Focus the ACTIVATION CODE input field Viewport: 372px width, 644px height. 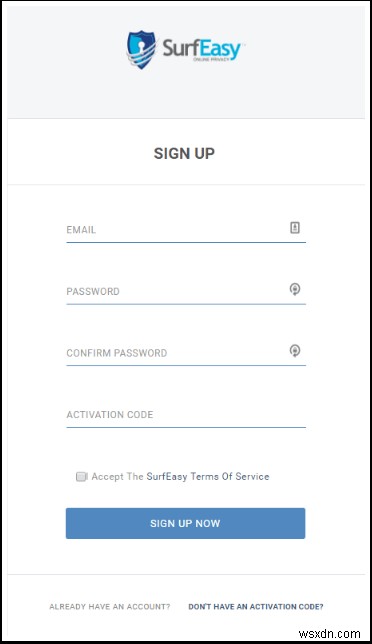[x=186, y=415]
